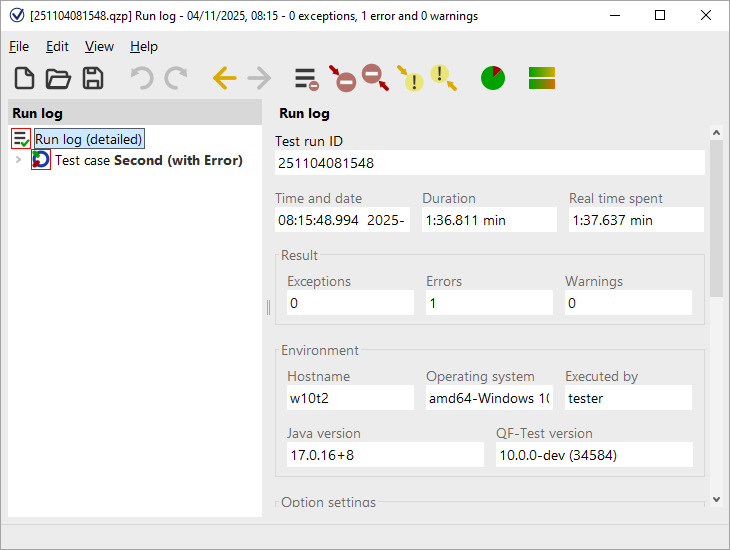
Task: Select the Run log (detailed) tree item
Action: tap(89, 139)
